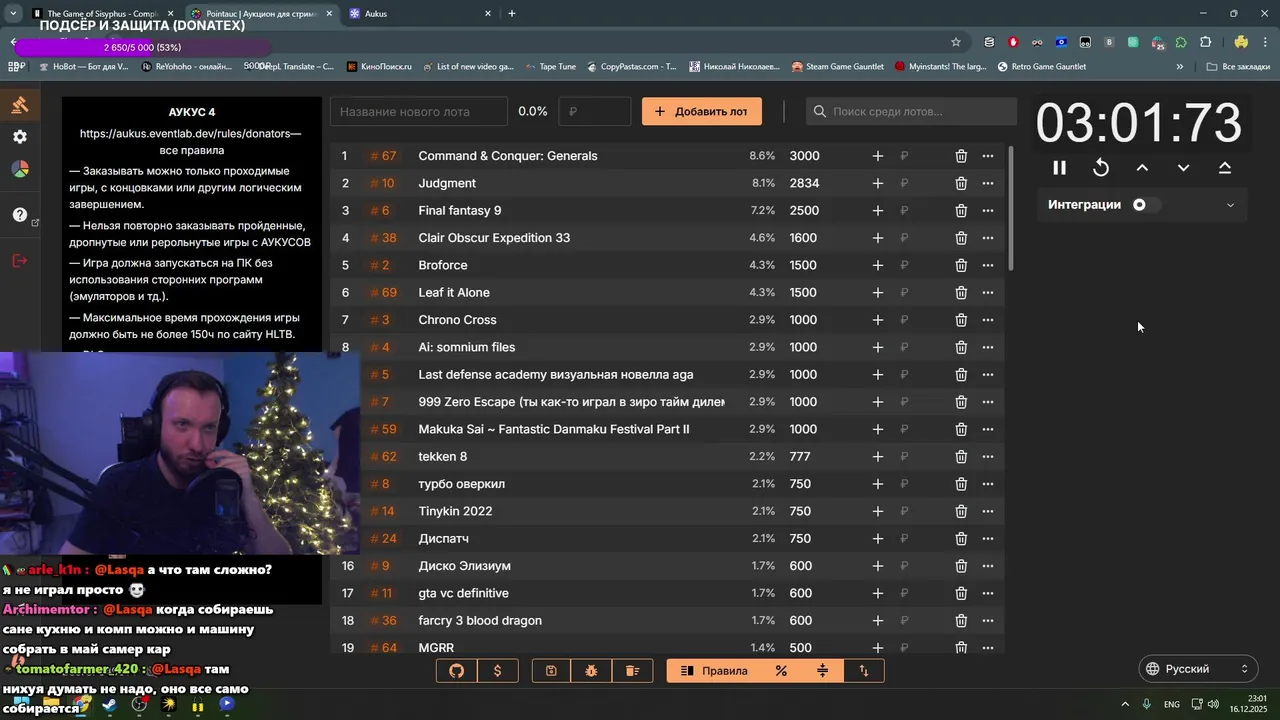Image resolution: width=1280 pixels, height=720 pixels.
Task: Reset the timer with circular arrow
Action: (x=1101, y=168)
